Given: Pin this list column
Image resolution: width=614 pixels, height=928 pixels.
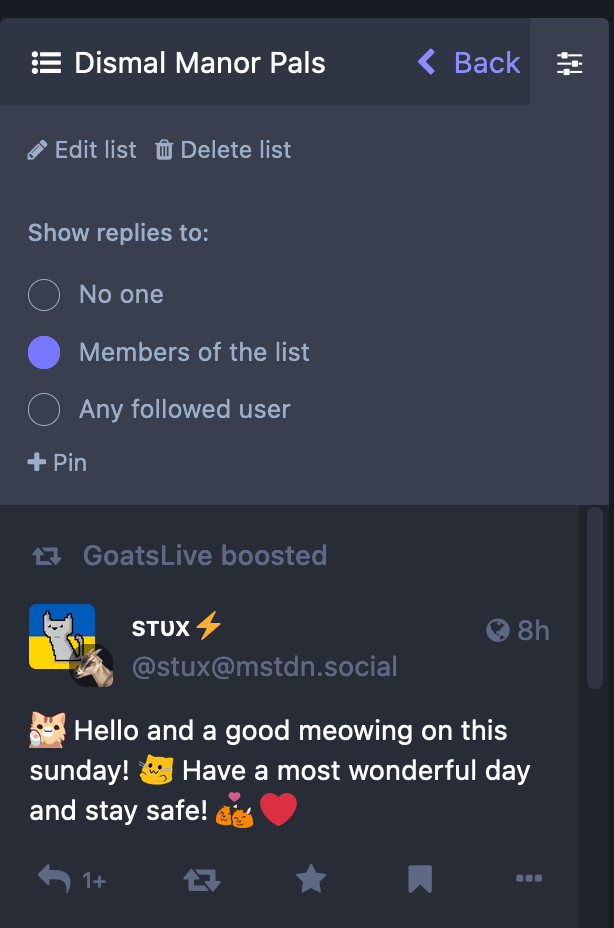Looking at the screenshot, I should click(58, 463).
